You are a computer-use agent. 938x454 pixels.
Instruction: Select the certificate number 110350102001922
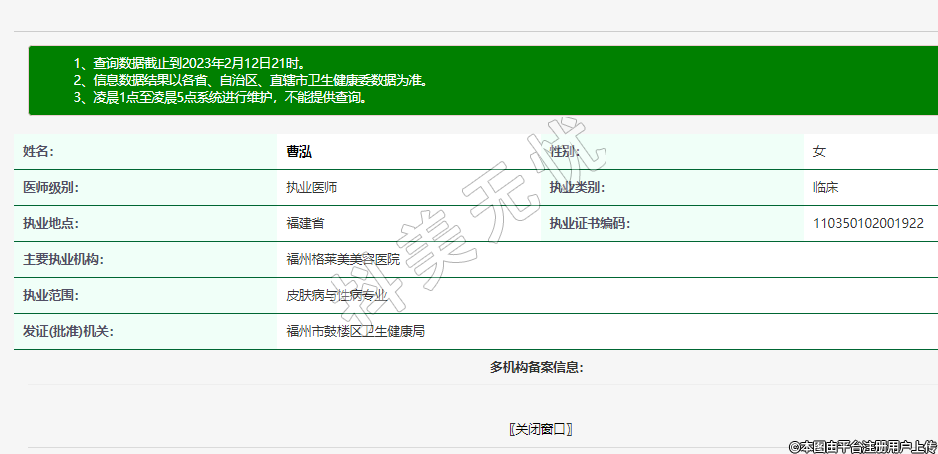click(868, 223)
